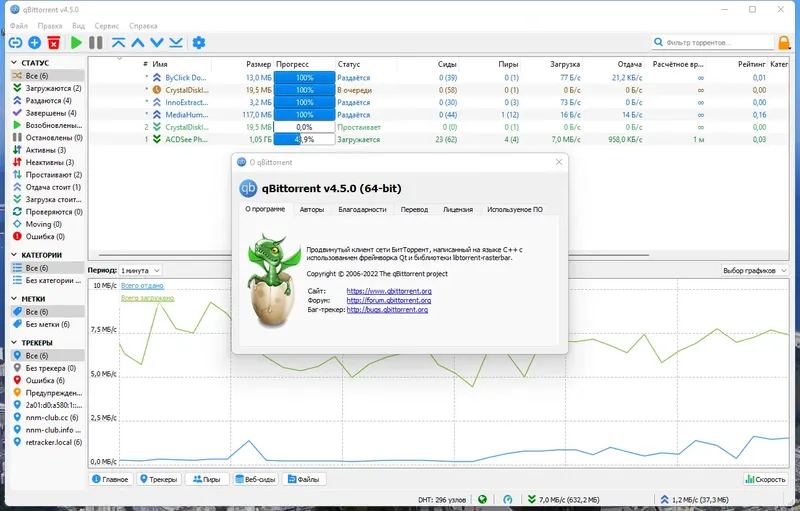Screen dimensions: 800x511
Task: Collapse the МЕТКИ section
Action: tap(14, 299)
